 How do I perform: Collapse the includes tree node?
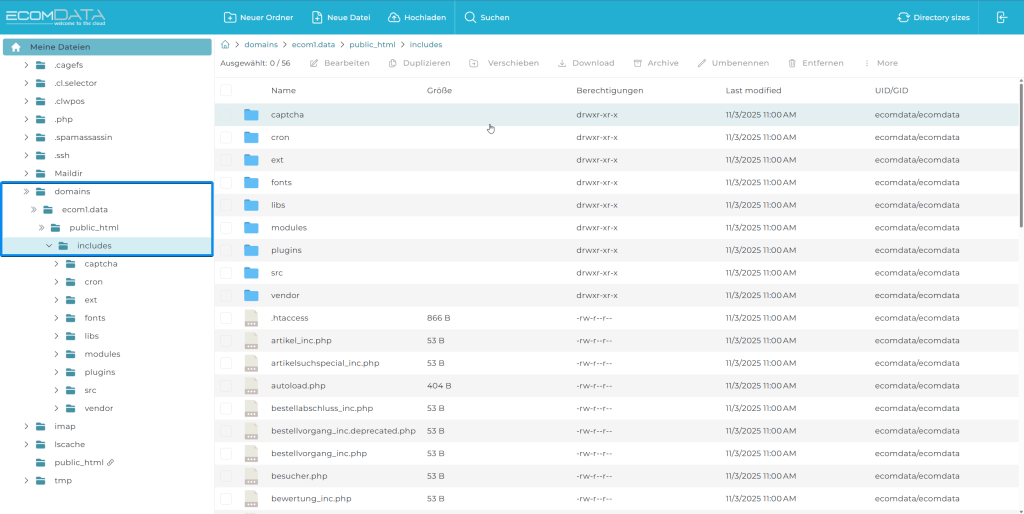pyautogui.click(x=49, y=246)
